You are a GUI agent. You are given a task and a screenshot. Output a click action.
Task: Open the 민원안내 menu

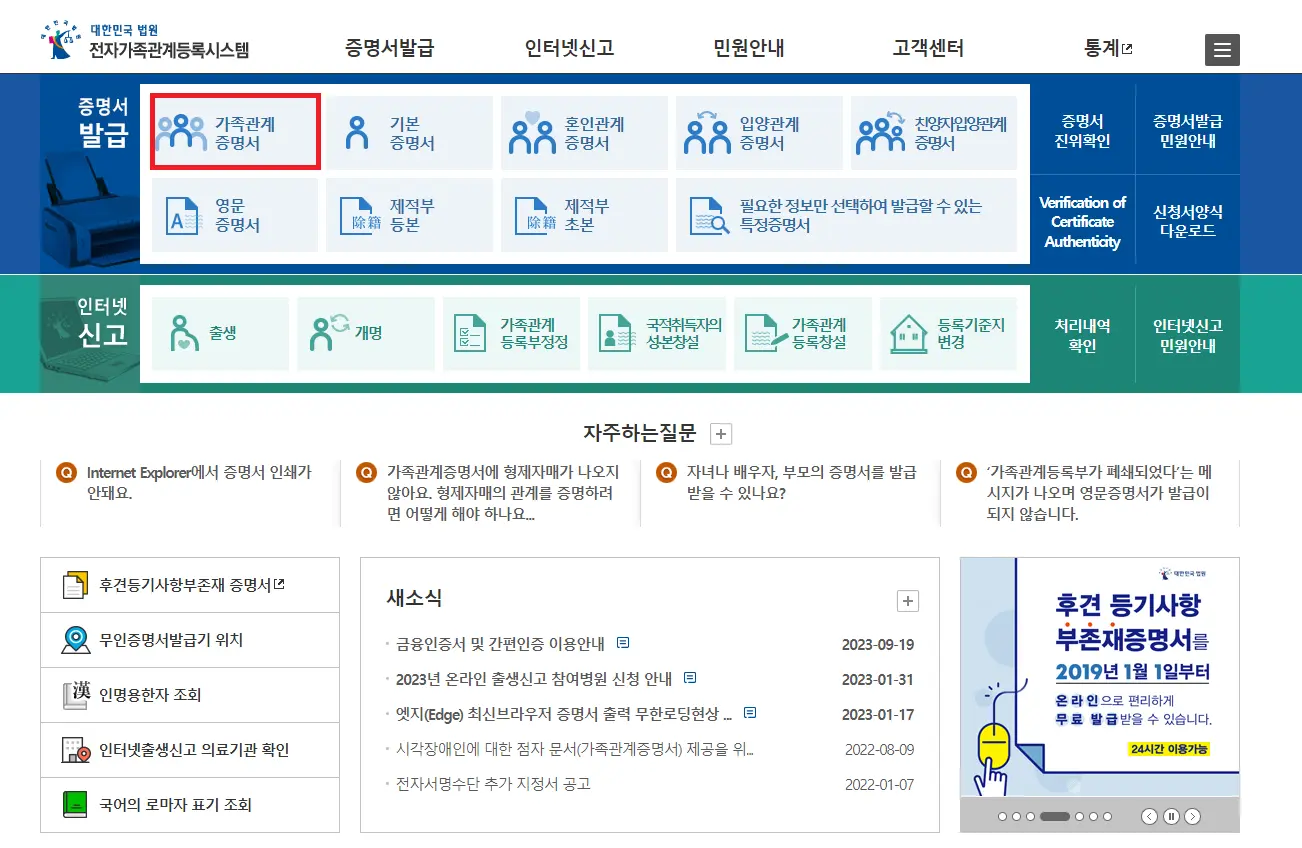coord(747,45)
